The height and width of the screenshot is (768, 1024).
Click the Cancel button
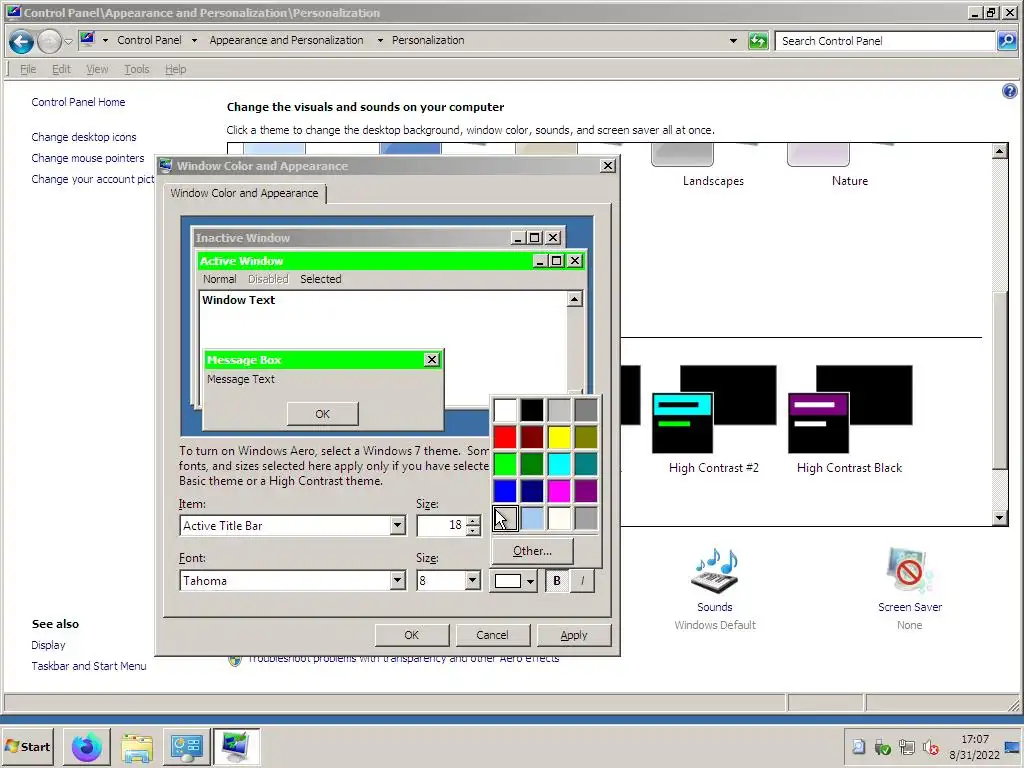click(492, 635)
